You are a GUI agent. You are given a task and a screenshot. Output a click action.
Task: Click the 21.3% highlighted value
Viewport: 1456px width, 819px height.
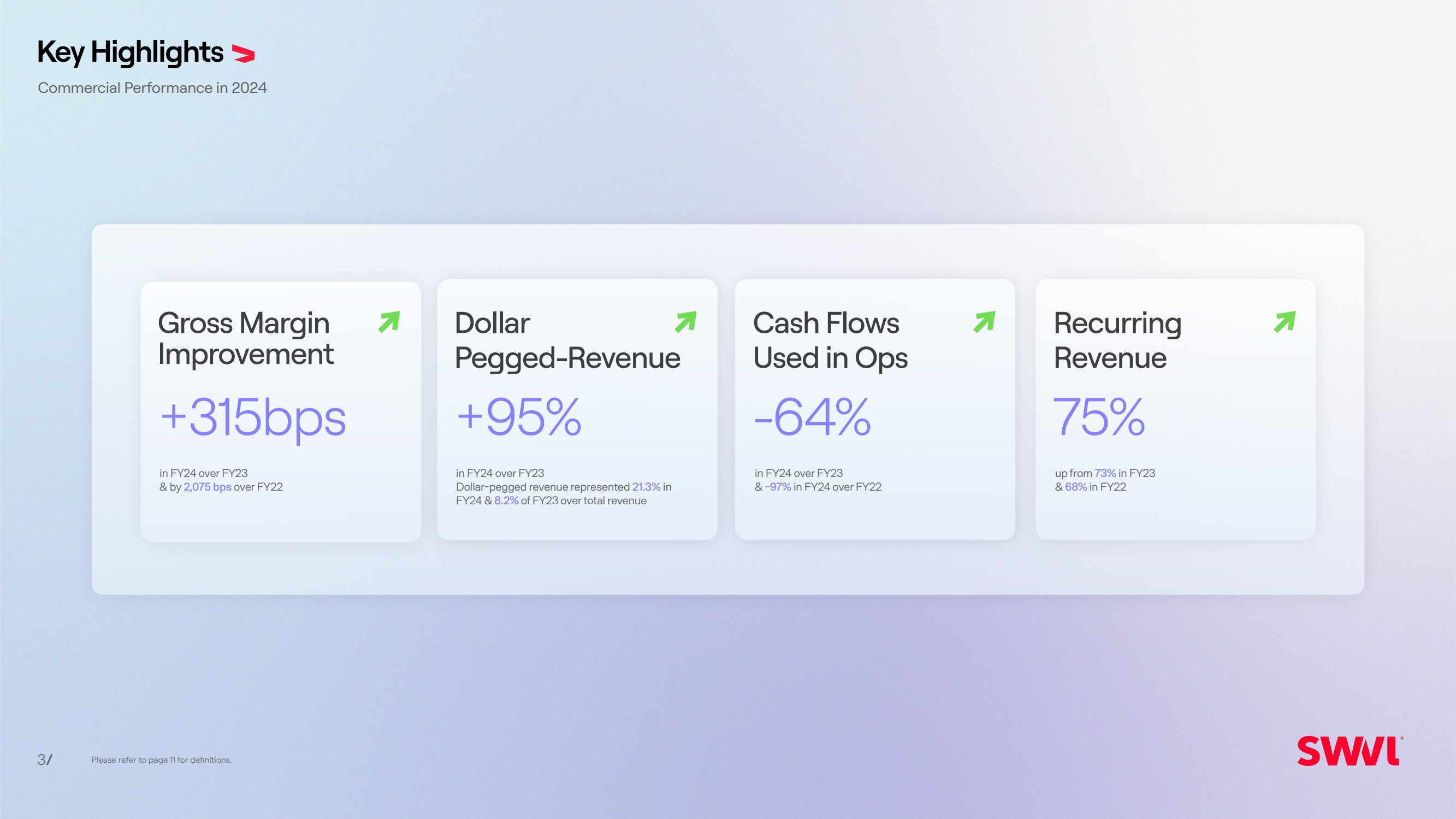point(646,487)
